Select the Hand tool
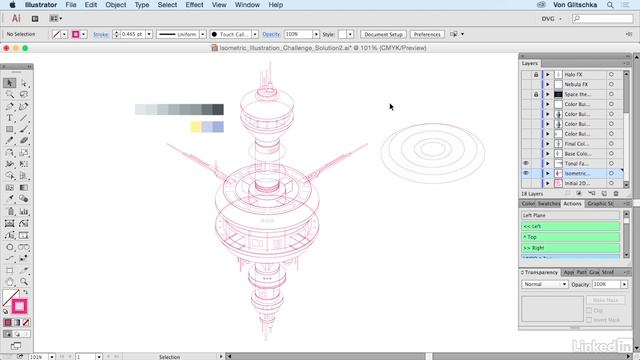This screenshot has width=640, height=360. [x=9, y=282]
